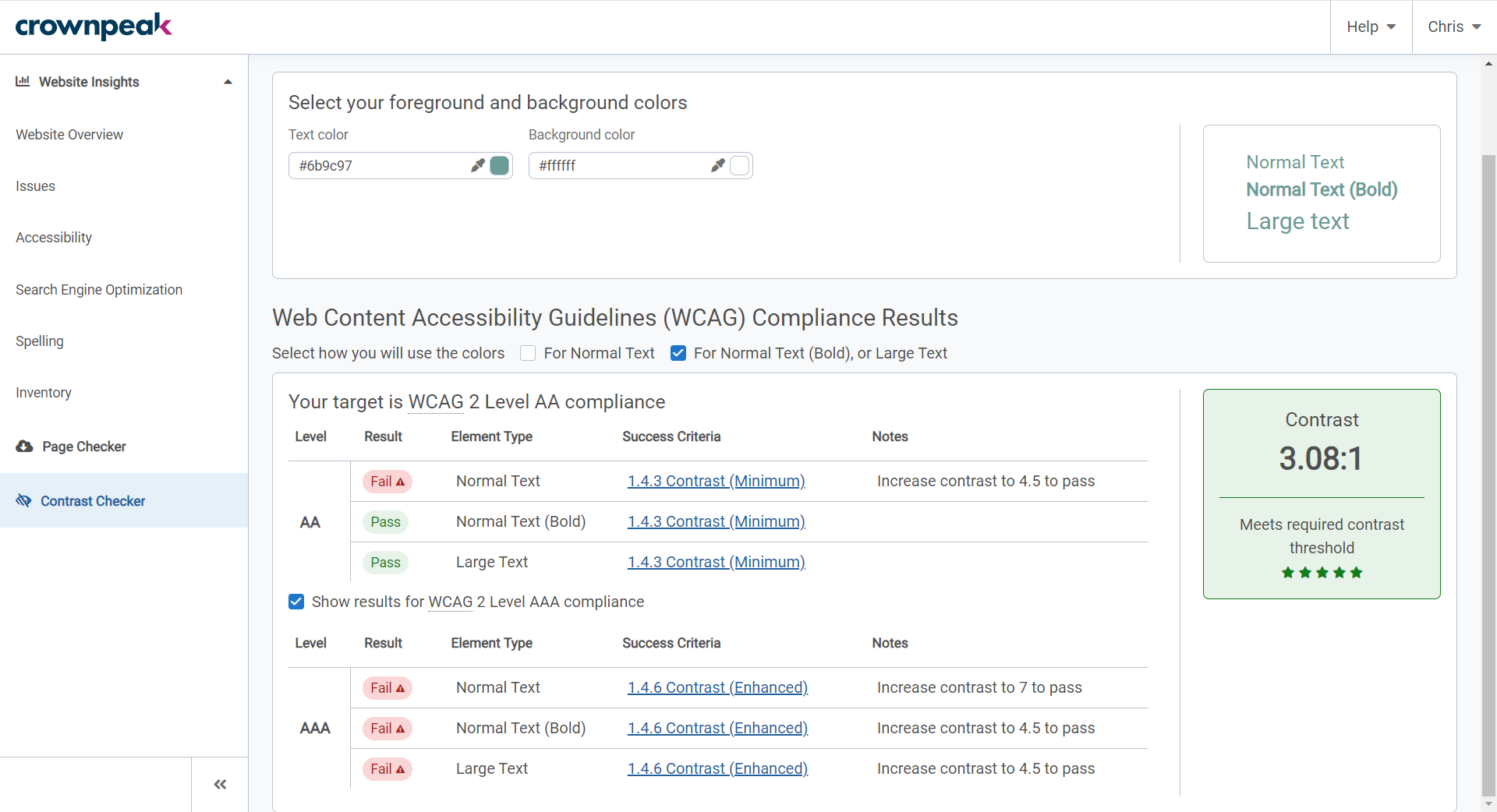Screen dimensions: 1497x812
Task: Enable the For Normal Text checkbox
Action: coord(528,353)
